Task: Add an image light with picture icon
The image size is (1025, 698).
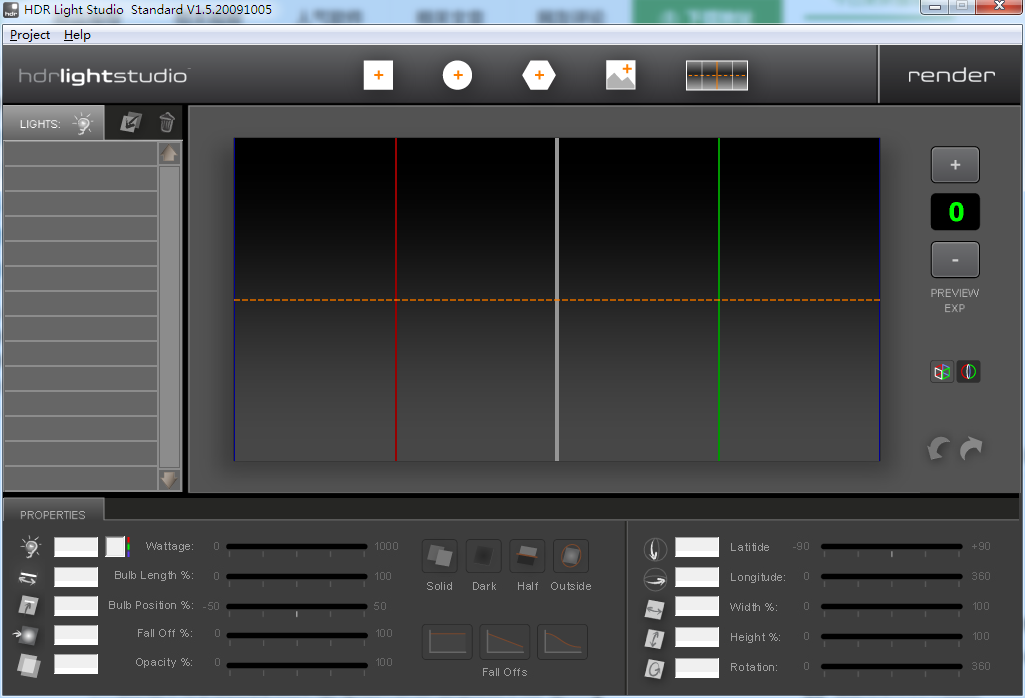Action: [x=620, y=75]
